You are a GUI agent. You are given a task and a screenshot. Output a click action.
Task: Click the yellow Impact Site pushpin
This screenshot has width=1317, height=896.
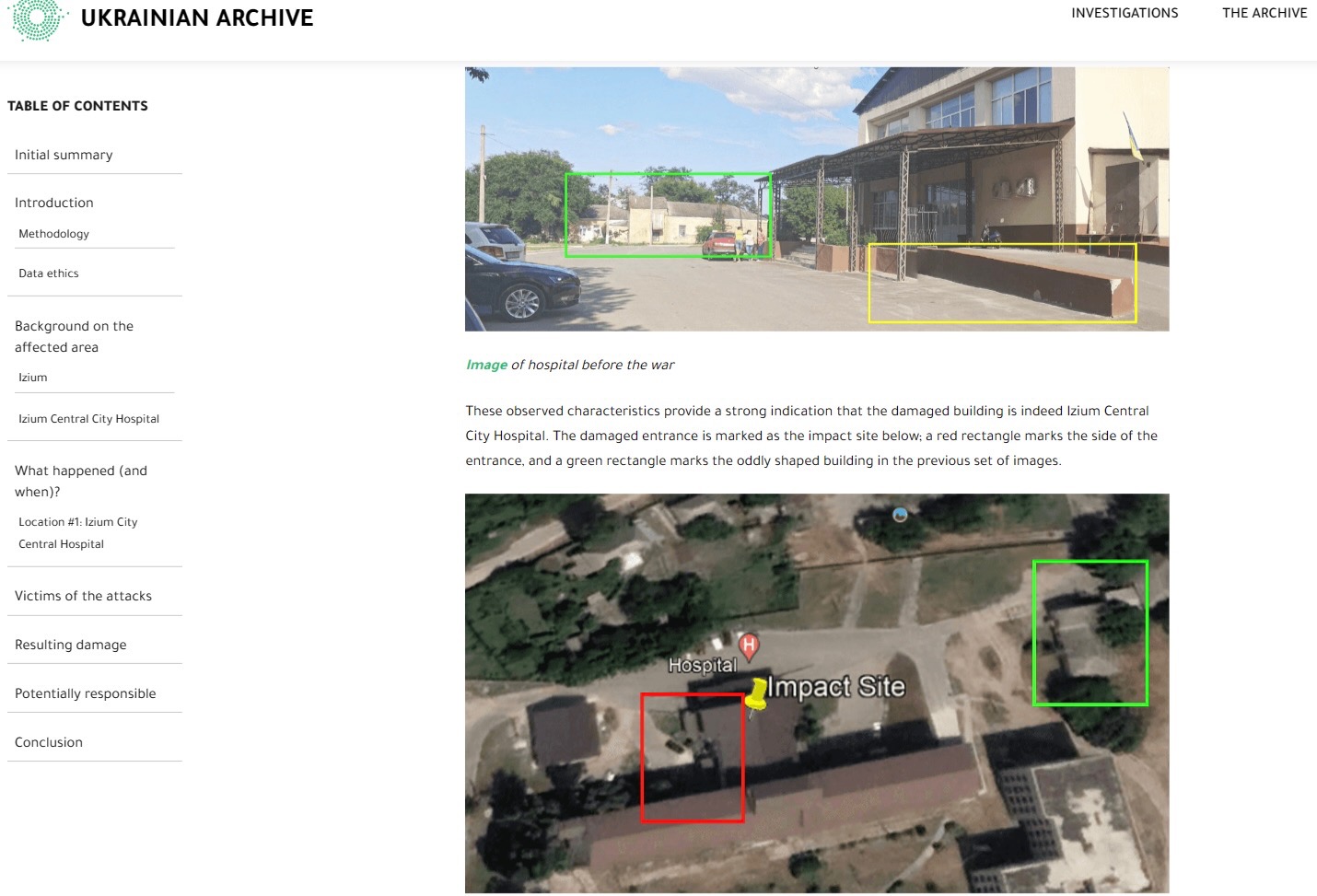756,695
